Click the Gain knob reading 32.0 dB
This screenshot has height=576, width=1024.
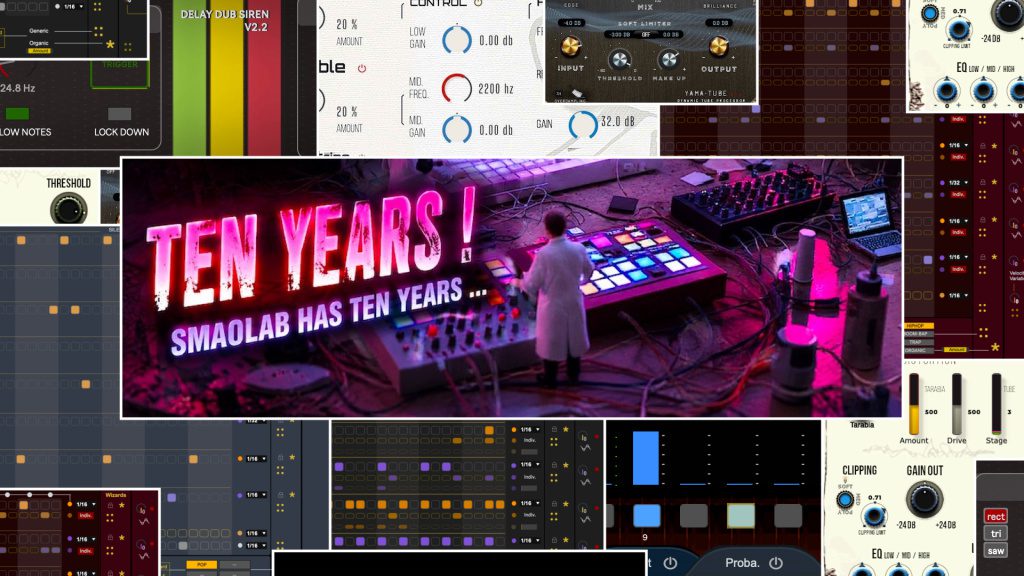pyautogui.click(x=583, y=124)
